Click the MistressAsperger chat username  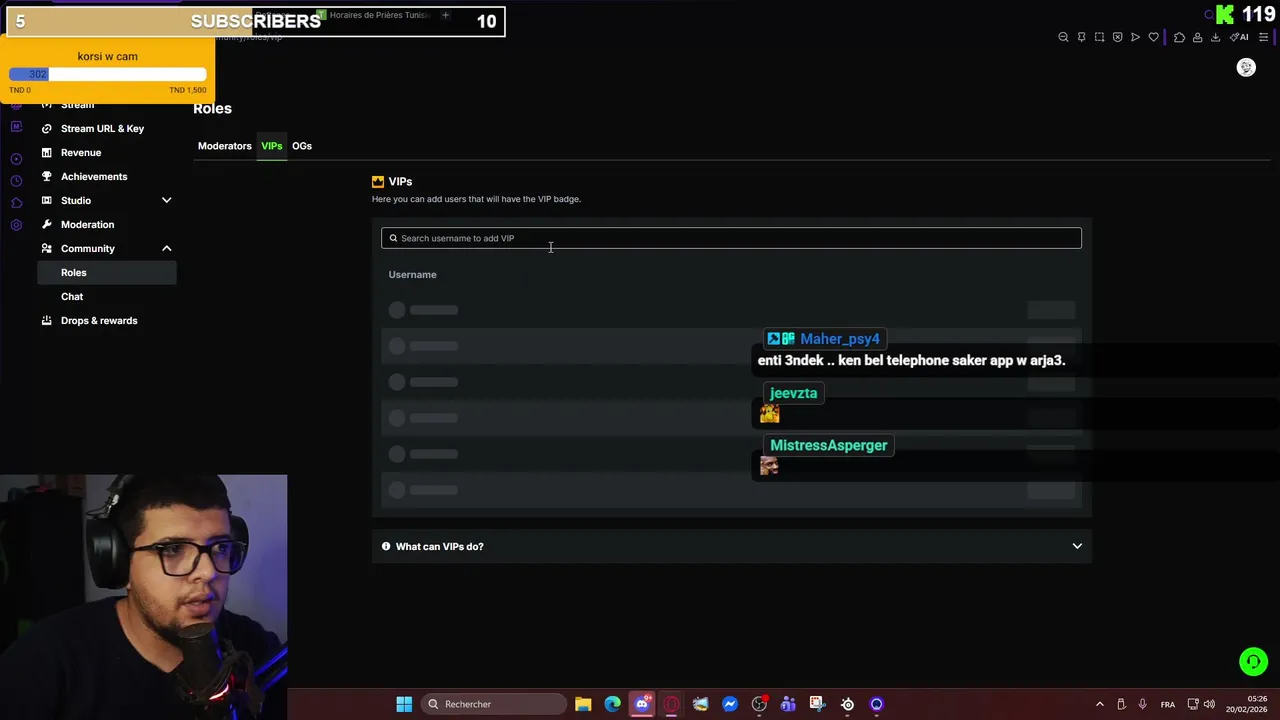coord(829,445)
